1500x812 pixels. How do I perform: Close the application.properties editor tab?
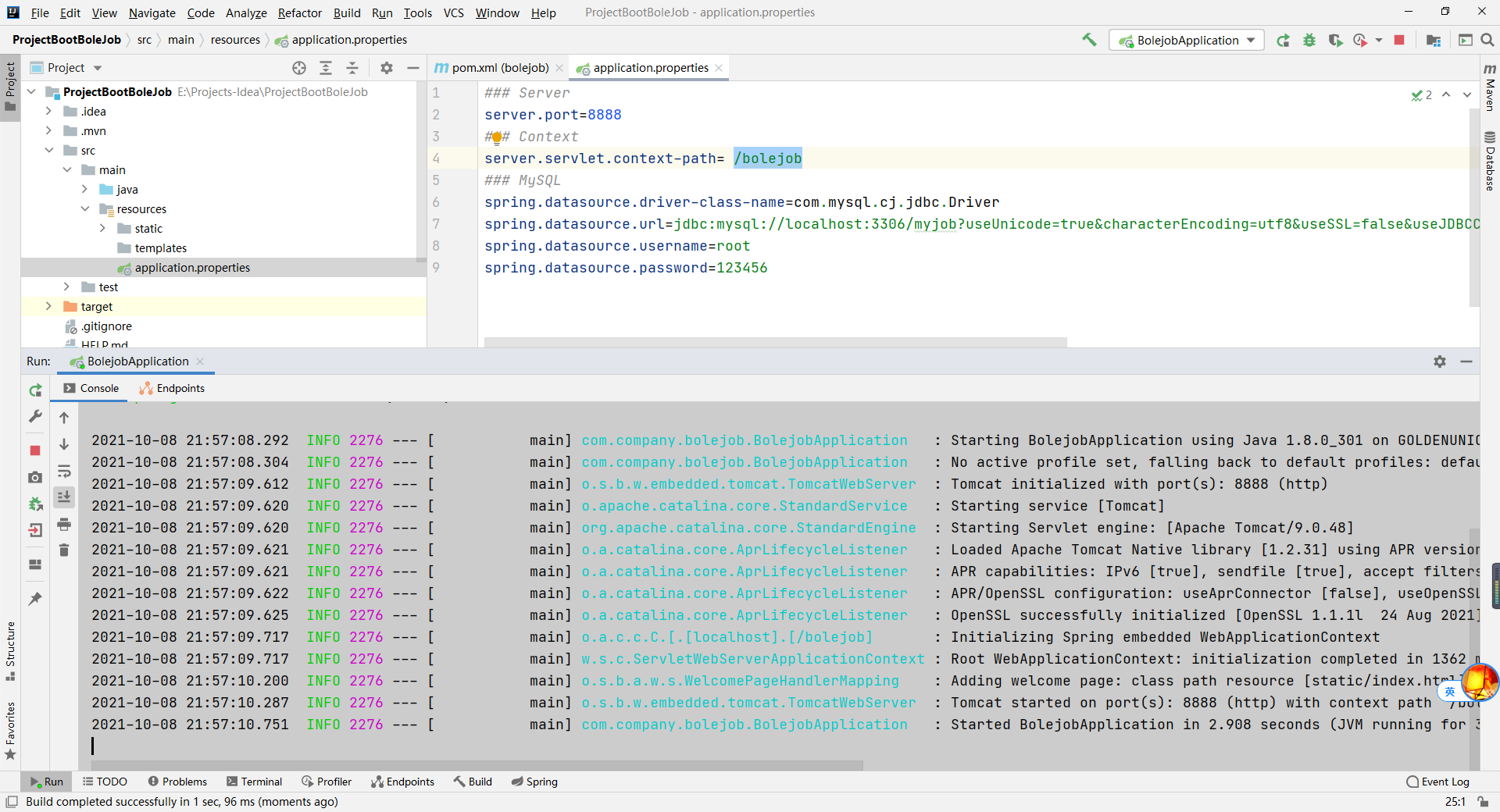719,68
